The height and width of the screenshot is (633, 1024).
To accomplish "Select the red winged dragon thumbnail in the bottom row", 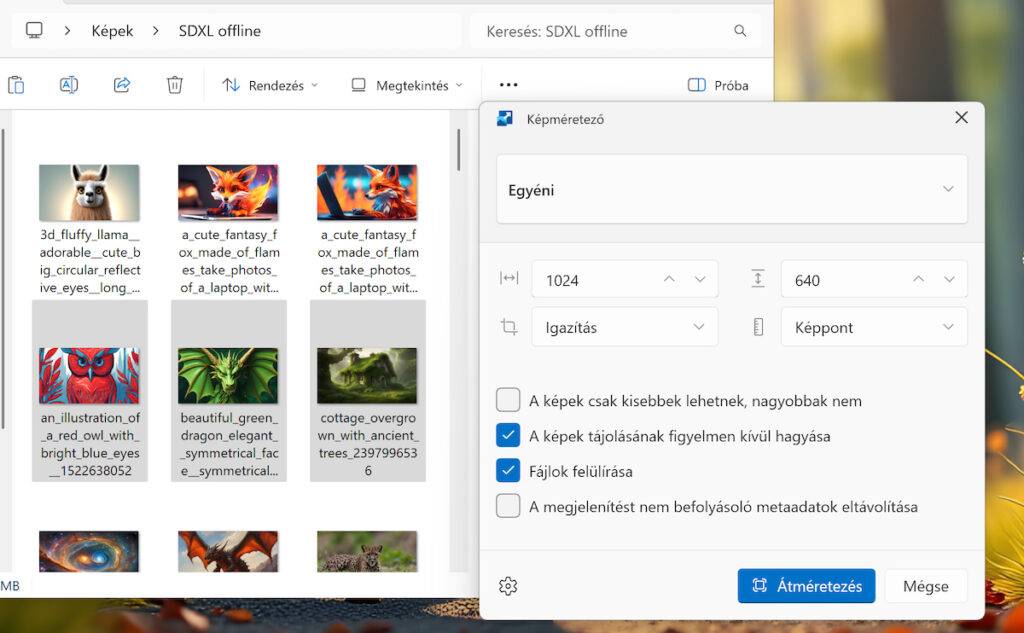I will [228, 551].
